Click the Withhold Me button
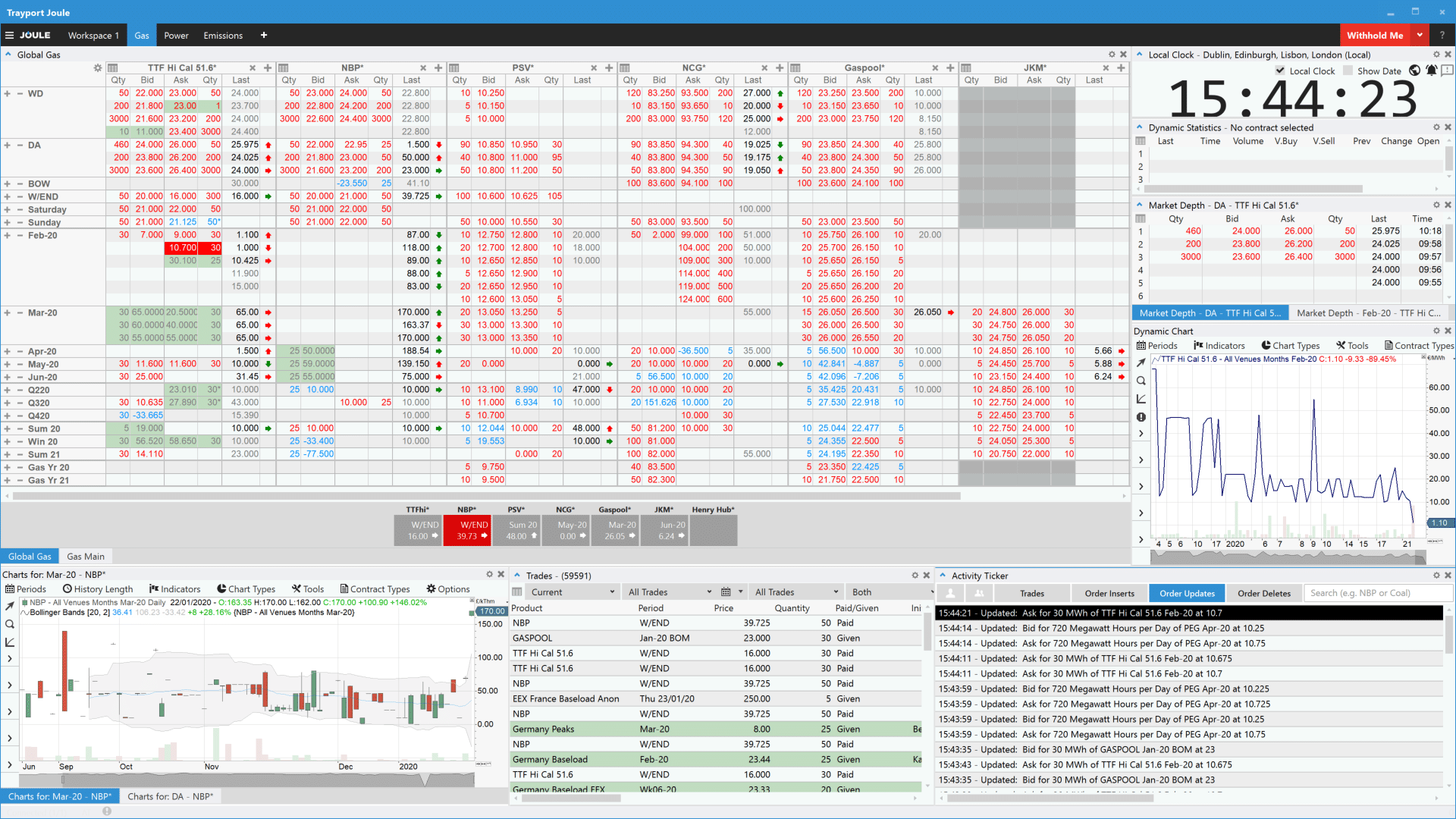1456x819 pixels. [1374, 36]
